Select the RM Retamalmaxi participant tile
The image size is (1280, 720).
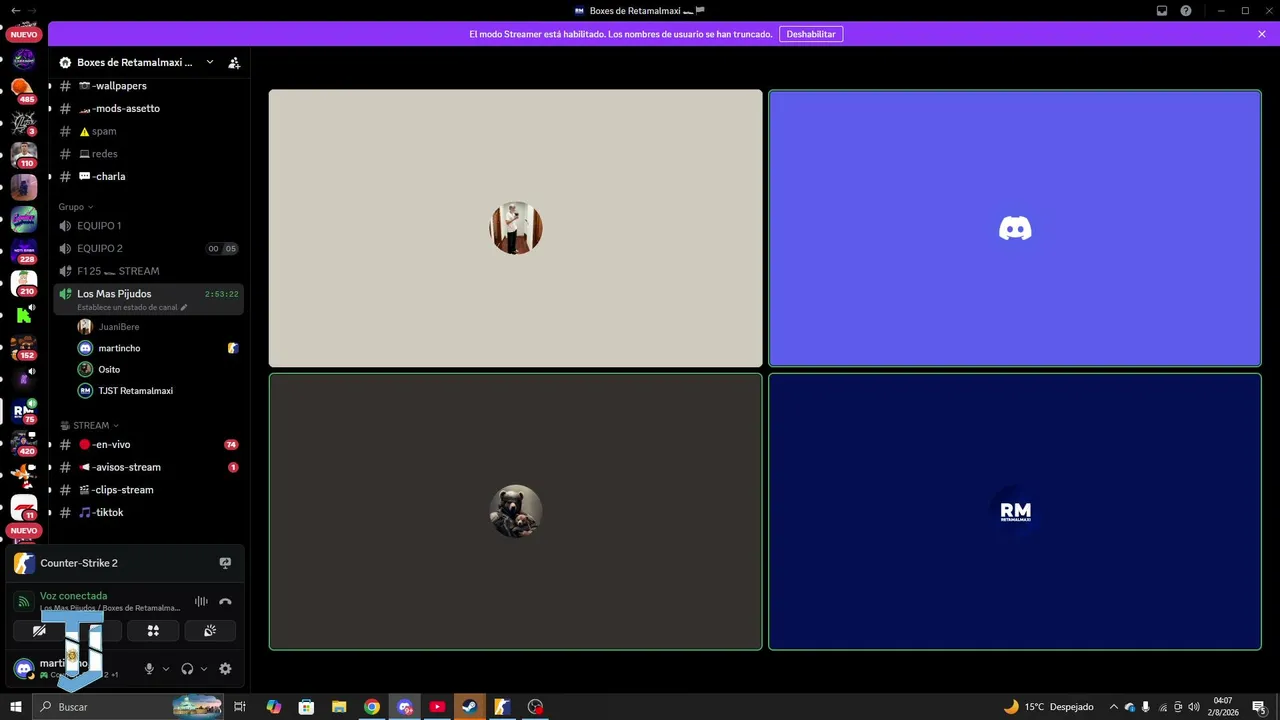(x=1015, y=512)
